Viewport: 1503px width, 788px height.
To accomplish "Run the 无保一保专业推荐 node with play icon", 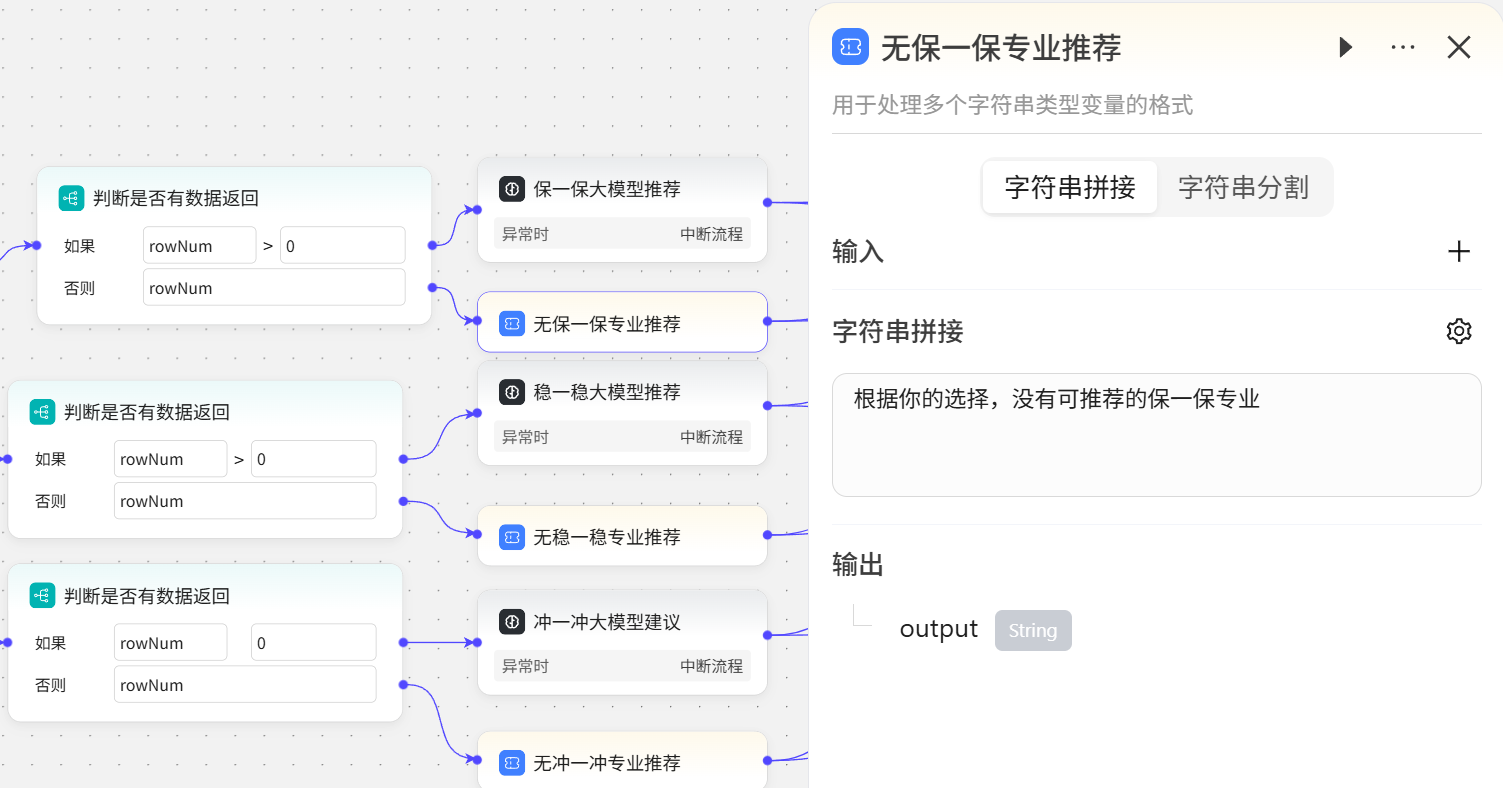I will pos(1346,47).
